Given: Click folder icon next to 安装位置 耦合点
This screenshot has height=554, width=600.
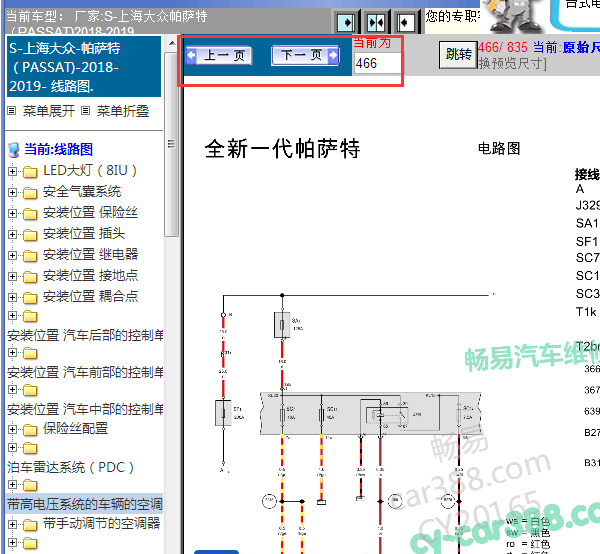Looking at the screenshot, I should click(30, 298).
